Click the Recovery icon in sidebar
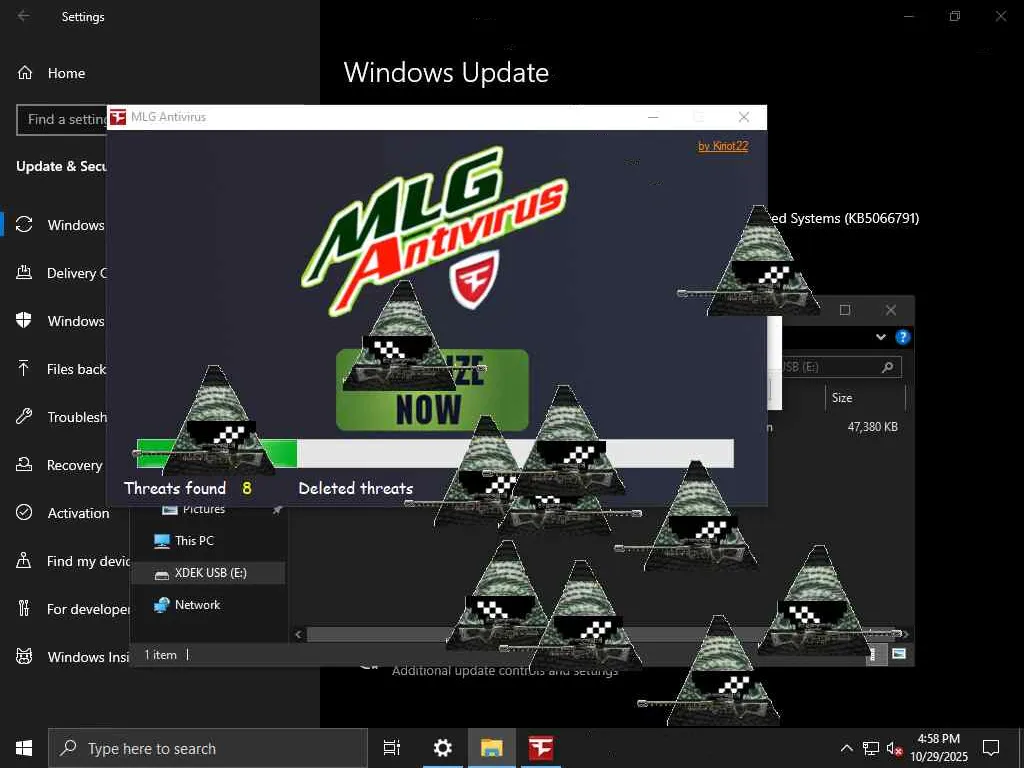 [x=24, y=464]
